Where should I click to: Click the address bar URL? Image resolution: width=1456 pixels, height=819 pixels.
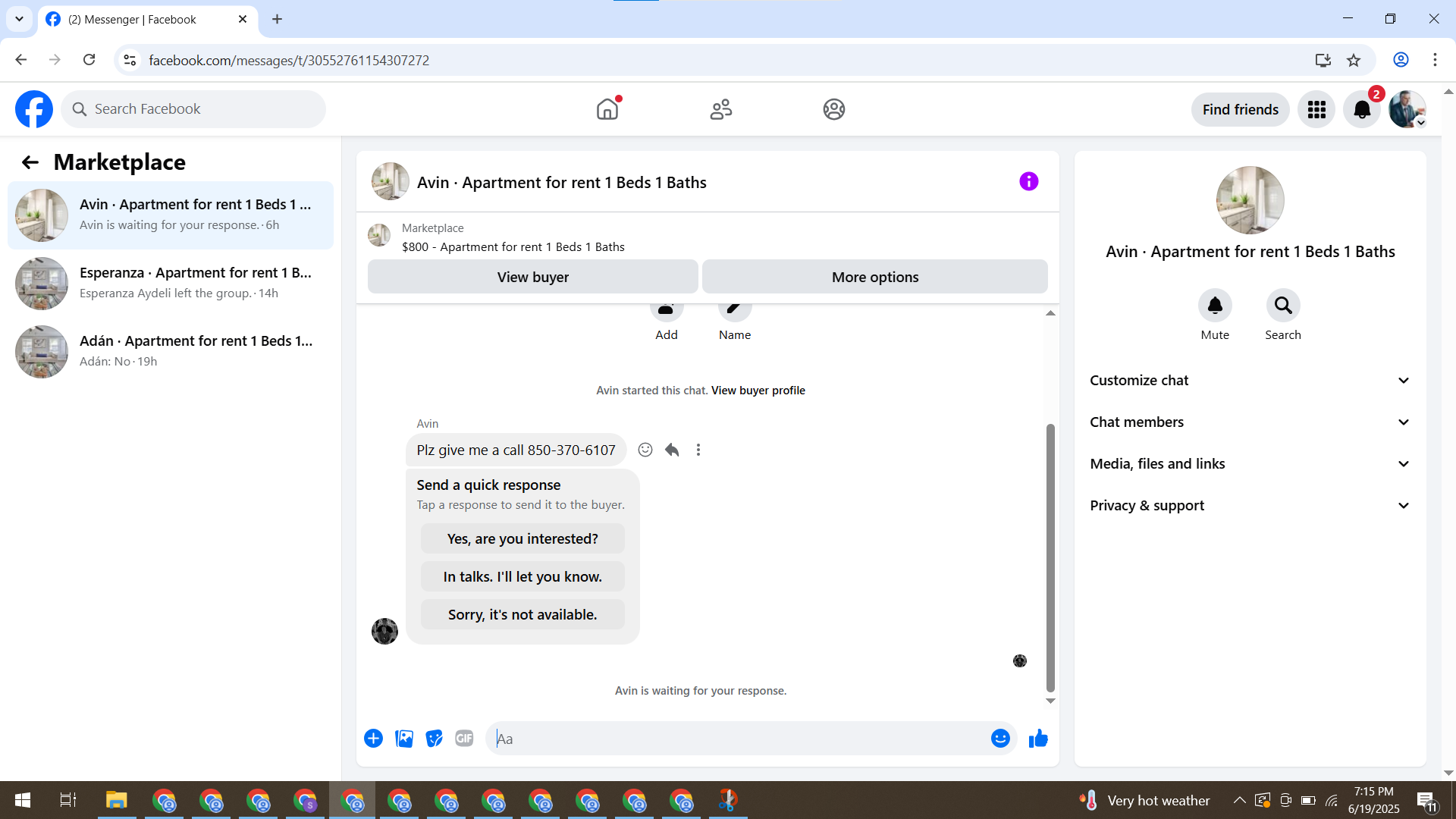(289, 60)
